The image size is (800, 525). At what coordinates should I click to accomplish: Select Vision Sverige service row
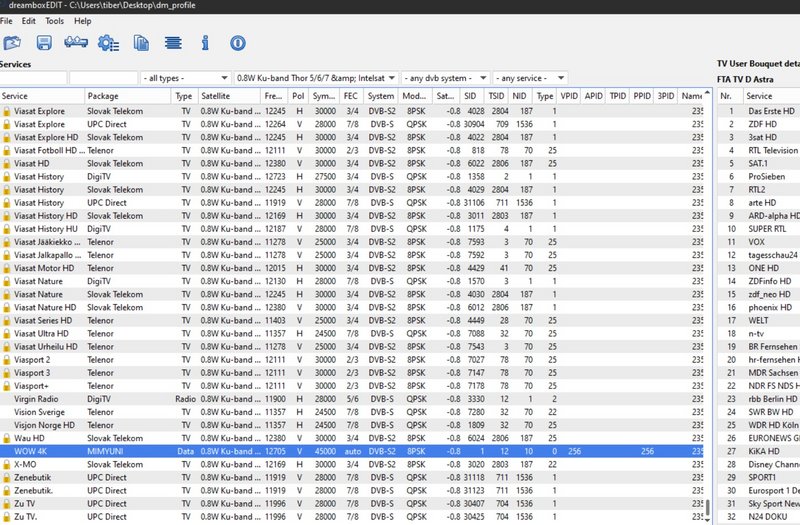click(x=352, y=412)
